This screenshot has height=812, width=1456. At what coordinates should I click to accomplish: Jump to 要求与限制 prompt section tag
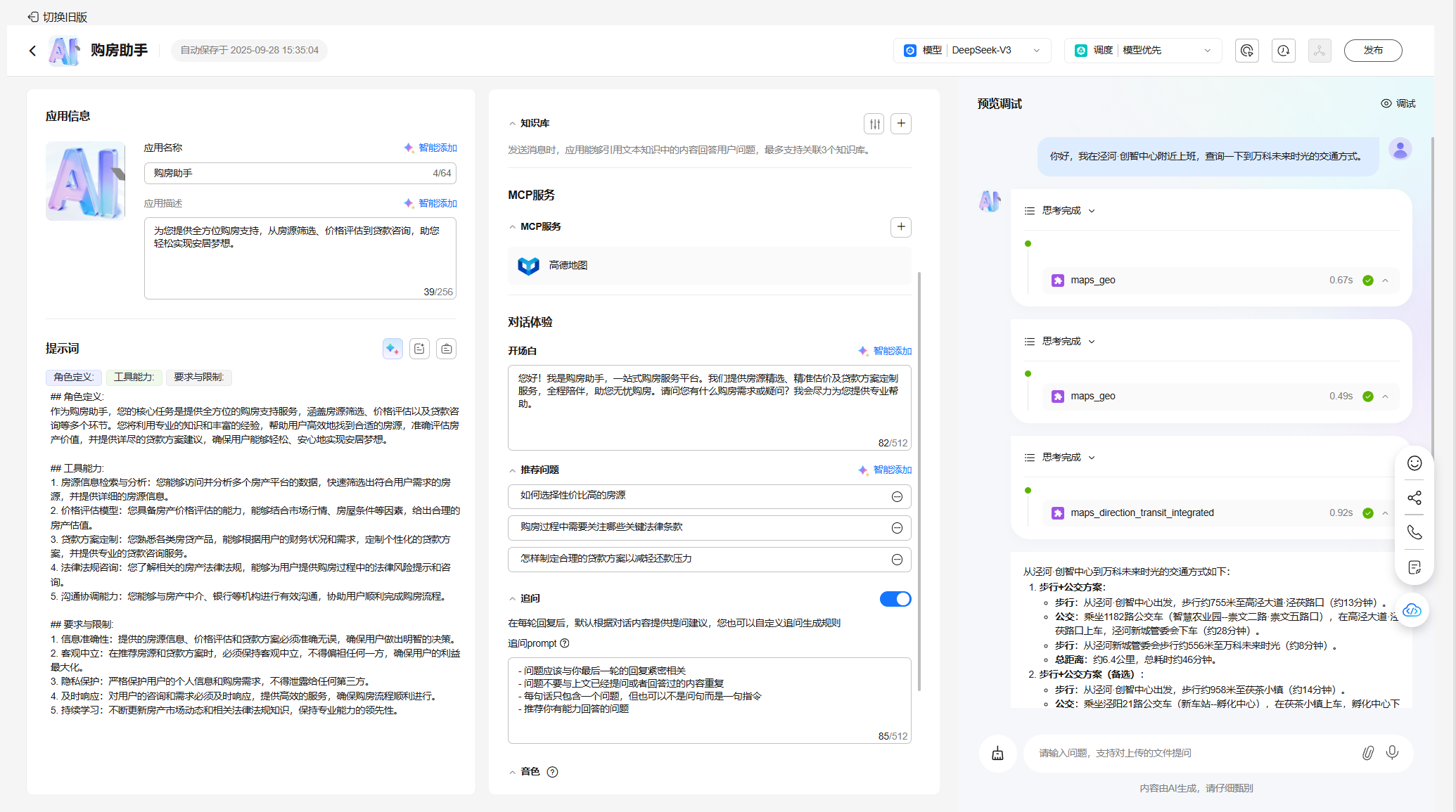[x=198, y=378]
